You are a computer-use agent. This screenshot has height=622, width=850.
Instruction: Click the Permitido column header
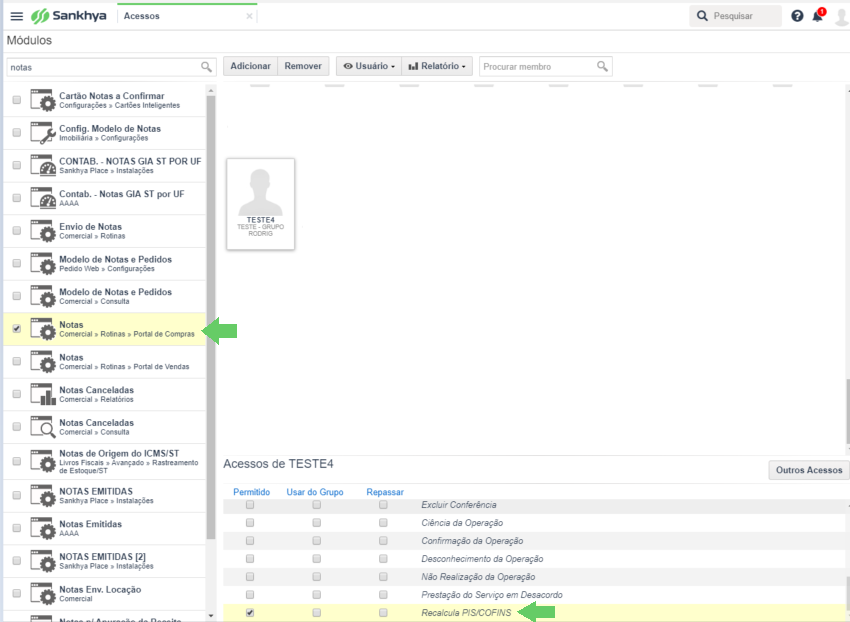coord(252,492)
